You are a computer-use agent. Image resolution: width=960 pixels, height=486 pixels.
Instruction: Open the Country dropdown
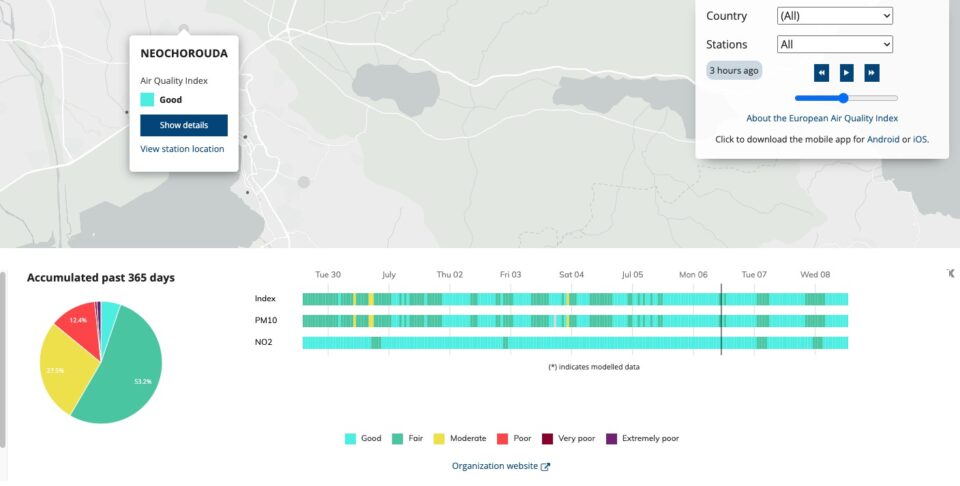coord(834,16)
